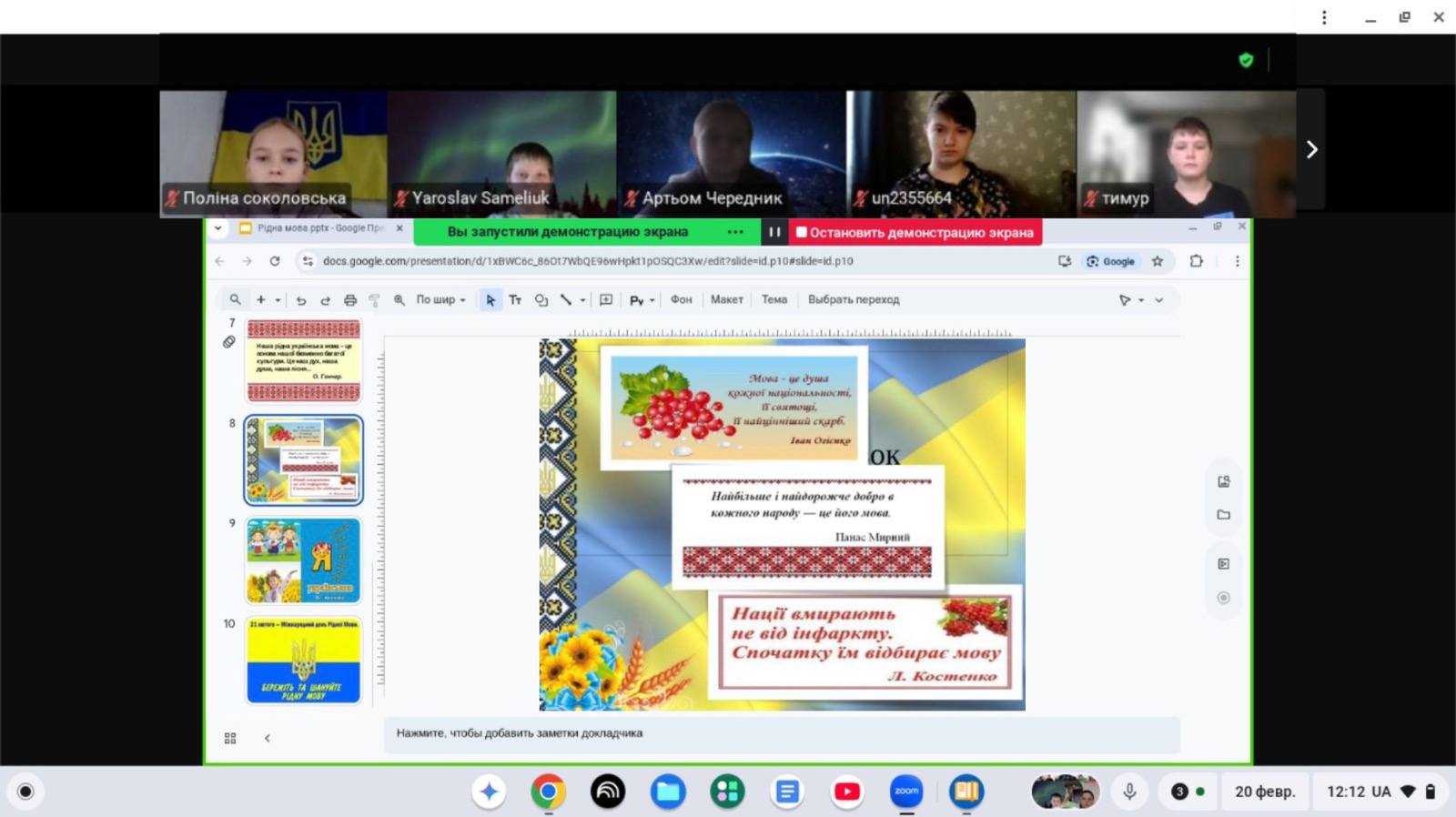This screenshot has height=817, width=1456.
Task: Click the add comment icon
Action: 606,300
